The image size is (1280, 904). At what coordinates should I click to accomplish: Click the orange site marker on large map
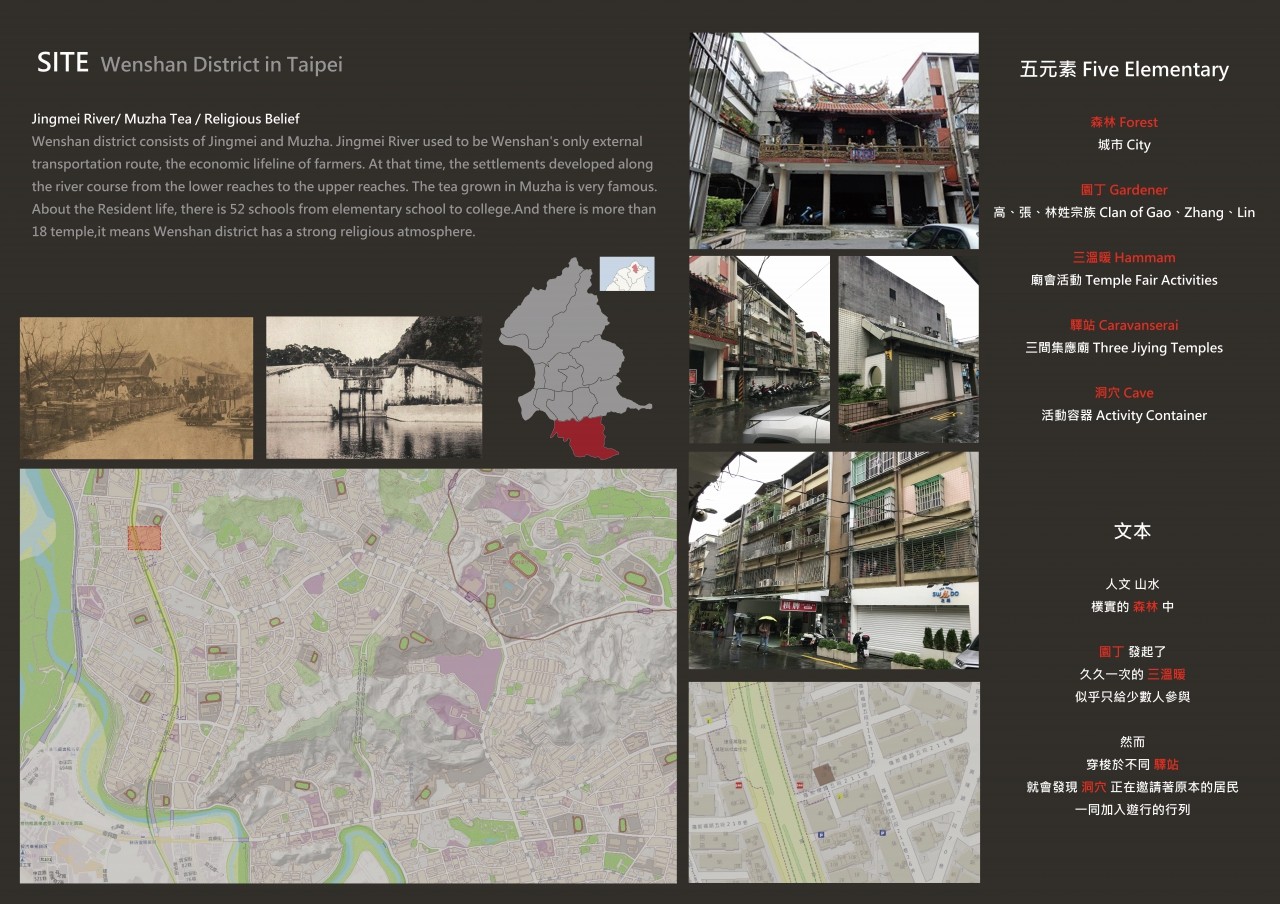[144, 538]
